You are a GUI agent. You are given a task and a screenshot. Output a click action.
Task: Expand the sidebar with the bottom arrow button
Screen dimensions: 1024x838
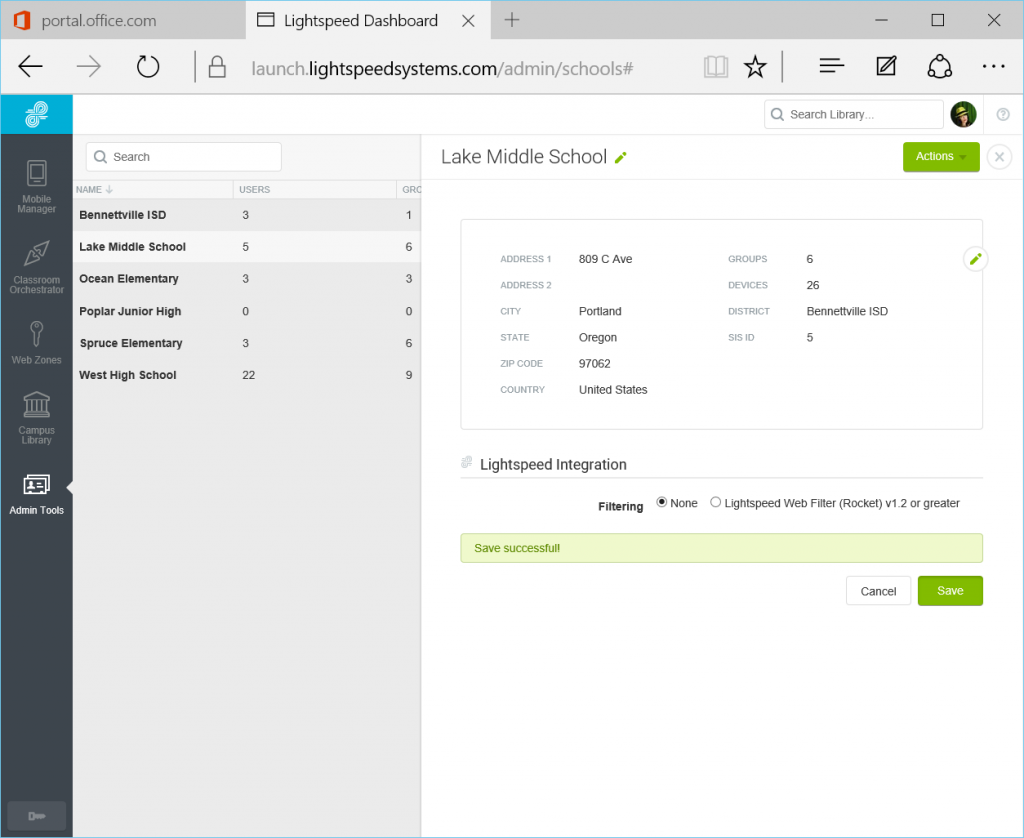coord(37,815)
